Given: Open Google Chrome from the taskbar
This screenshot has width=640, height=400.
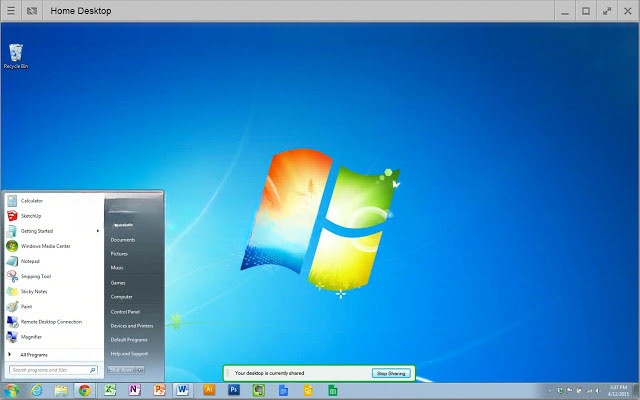Looking at the screenshot, I should pyautogui.click(x=84, y=391).
